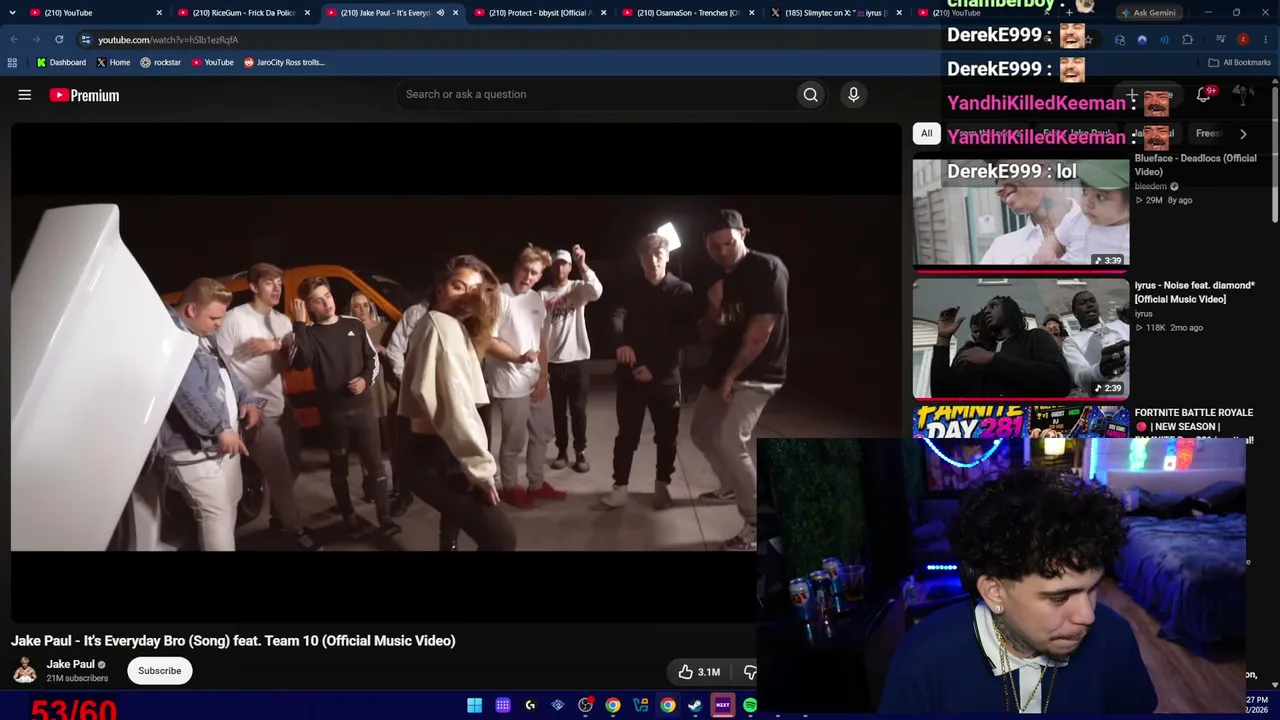This screenshot has height=720, width=1280.
Task: Like the Jake Paul video
Action: (699, 672)
